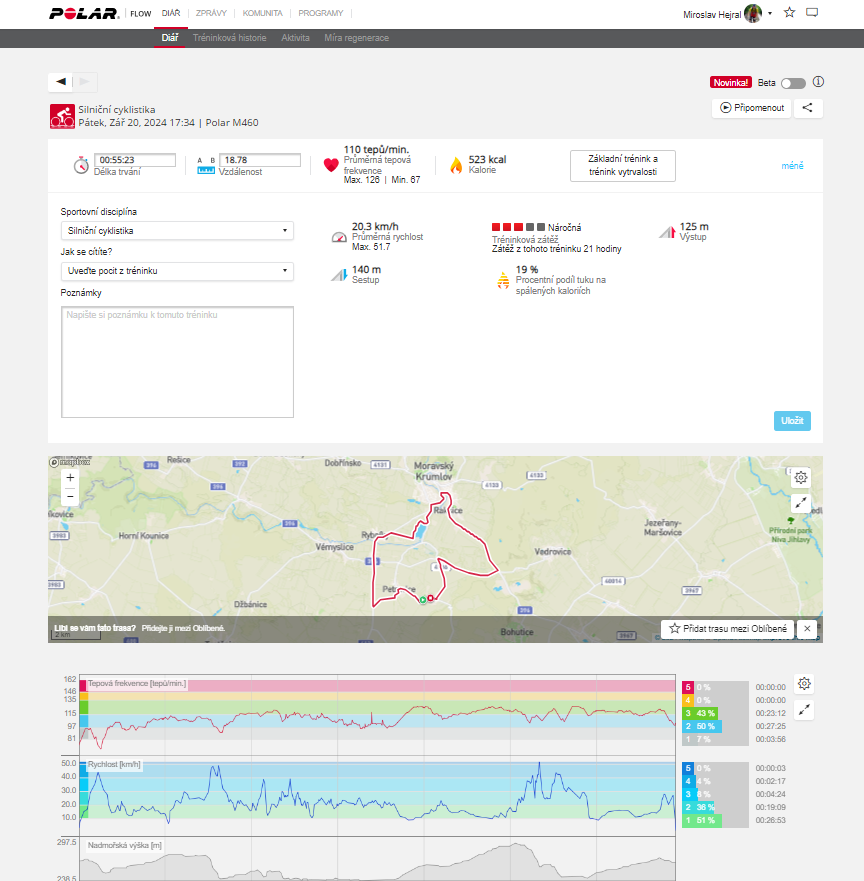The width and height of the screenshot is (864, 881).
Task: Open the 'Jak se cítíte?' feeling dropdown
Action: pos(177,271)
